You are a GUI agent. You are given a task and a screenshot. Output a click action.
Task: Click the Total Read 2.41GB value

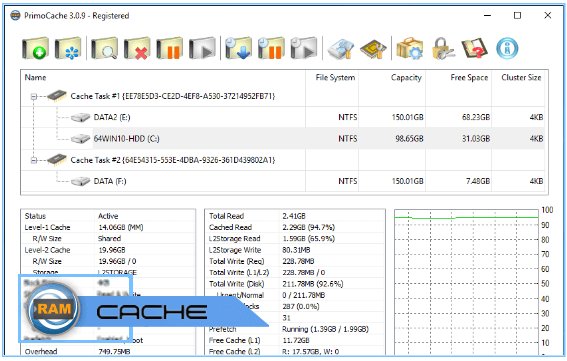click(294, 216)
